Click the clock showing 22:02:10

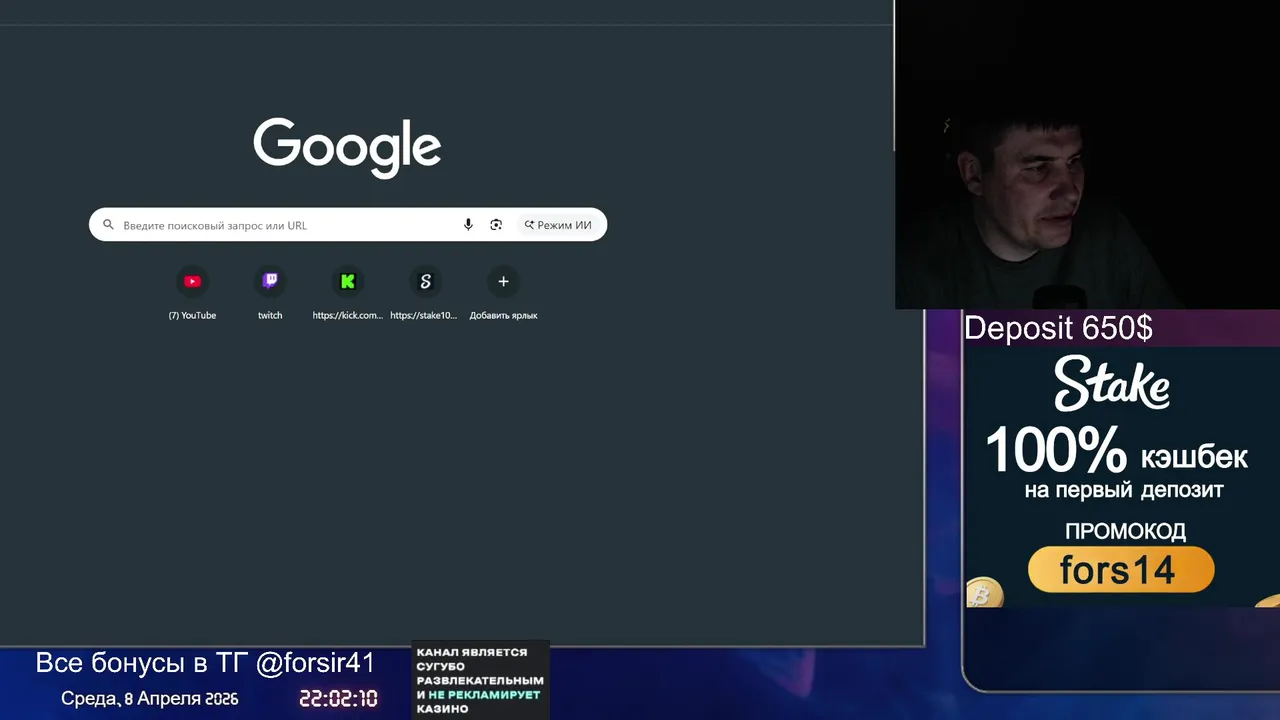click(339, 699)
